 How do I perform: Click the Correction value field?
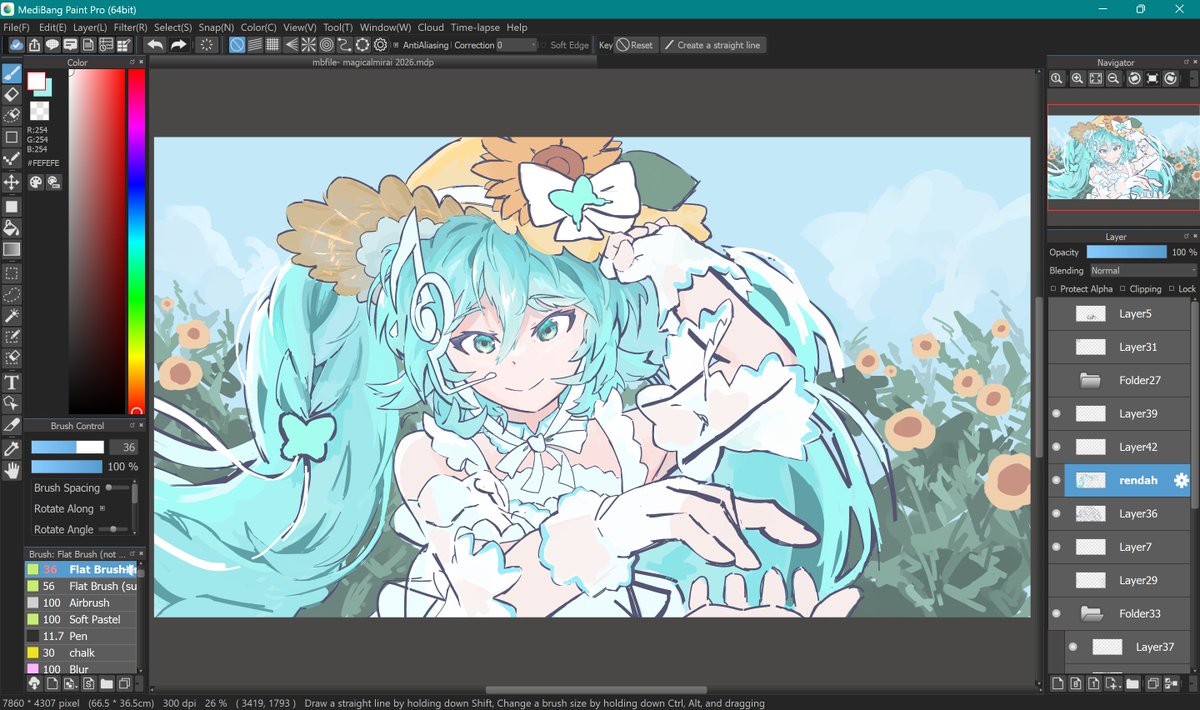point(515,45)
